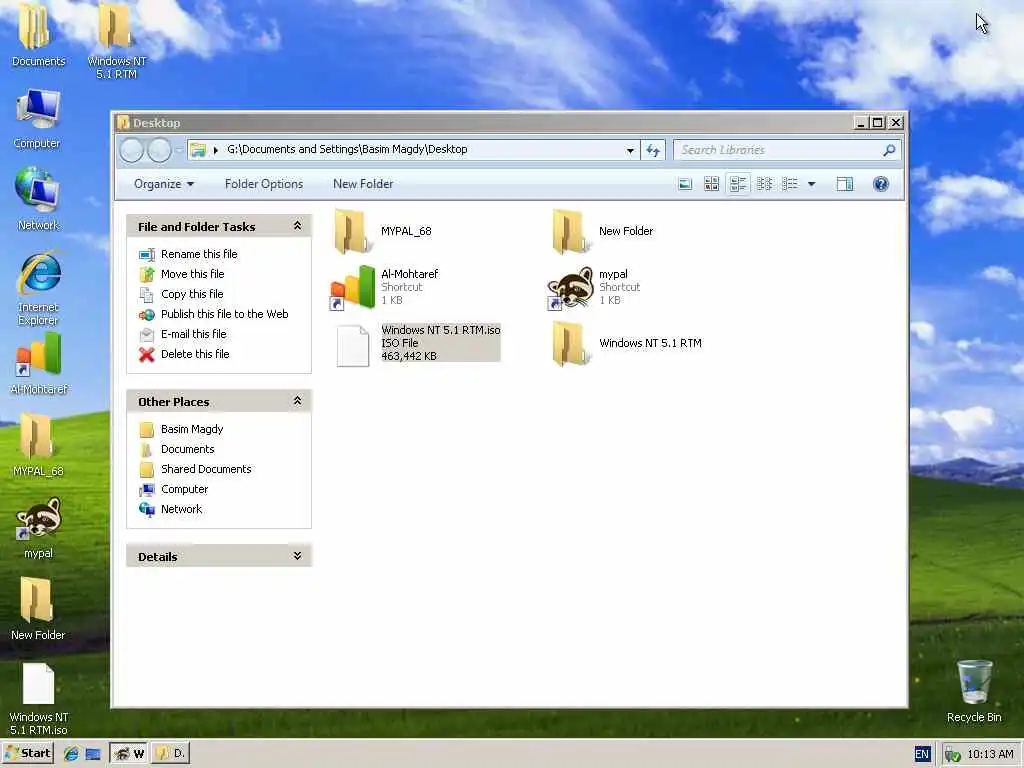
Task: Select Windows NT 5.1 RTM desktop folder icon
Action: (x=116, y=40)
